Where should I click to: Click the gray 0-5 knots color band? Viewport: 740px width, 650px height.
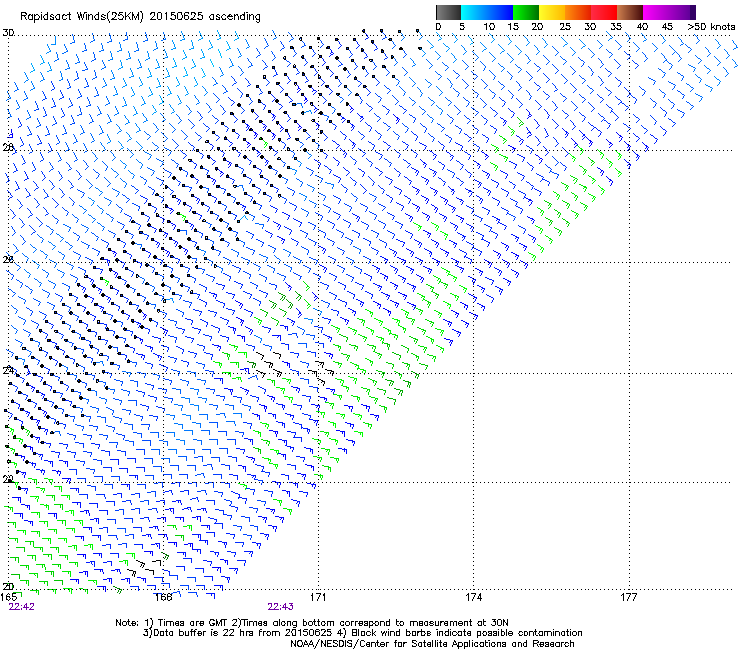[448, 12]
